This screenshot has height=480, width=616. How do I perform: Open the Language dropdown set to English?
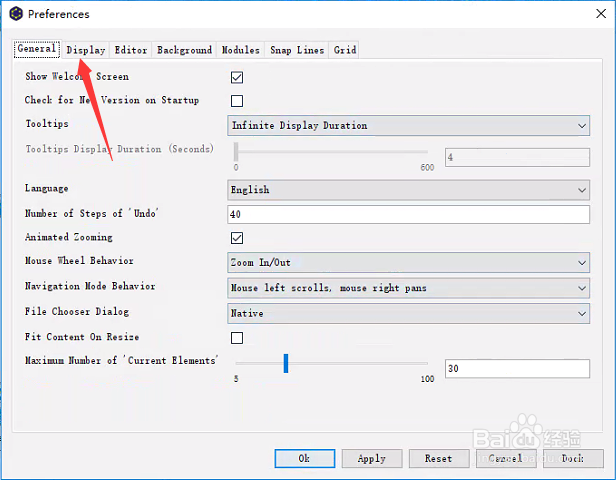pyautogui.click(x=408, y=190)
